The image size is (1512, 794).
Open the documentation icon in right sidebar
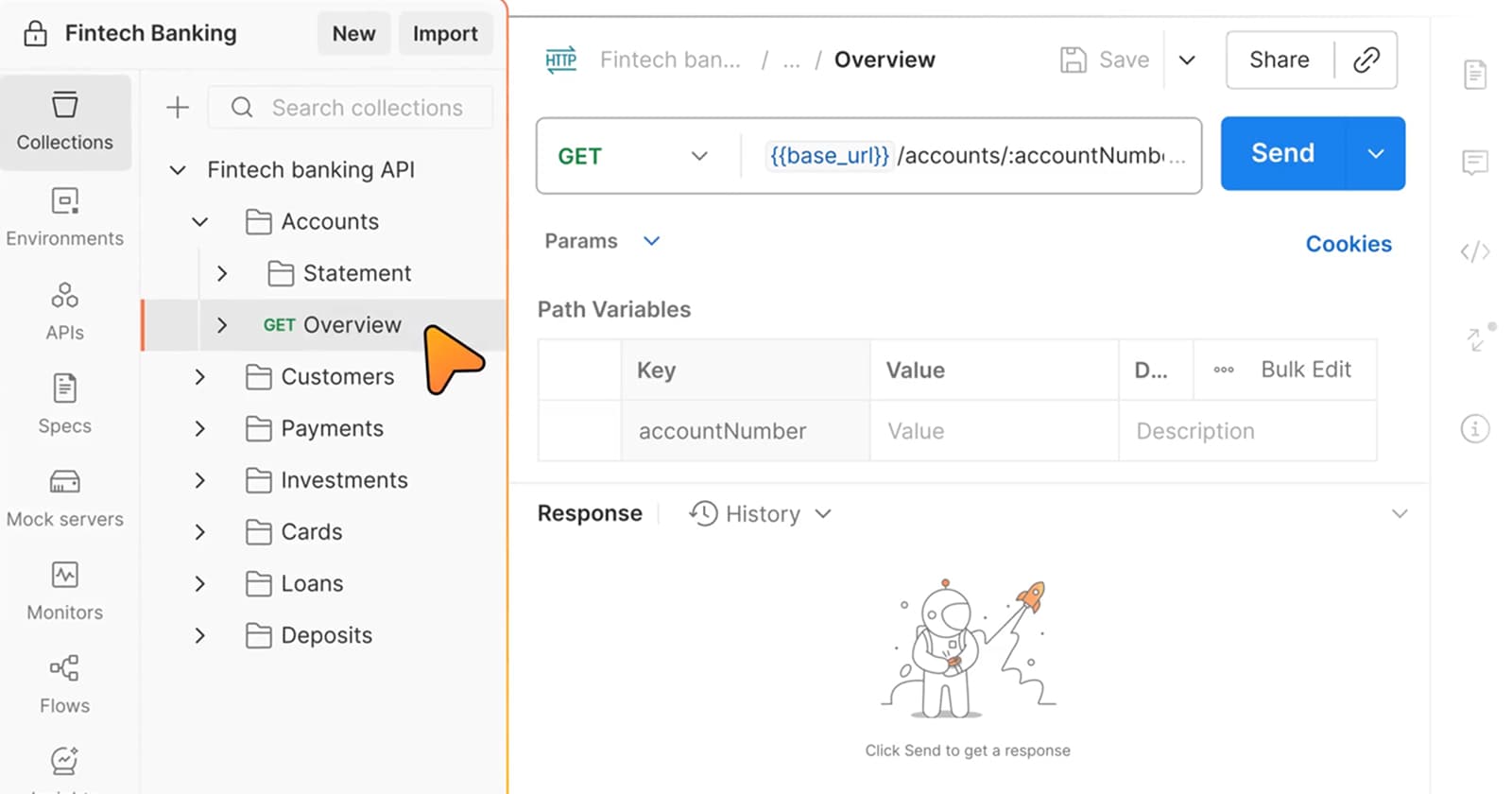(x=1475, y=74)
